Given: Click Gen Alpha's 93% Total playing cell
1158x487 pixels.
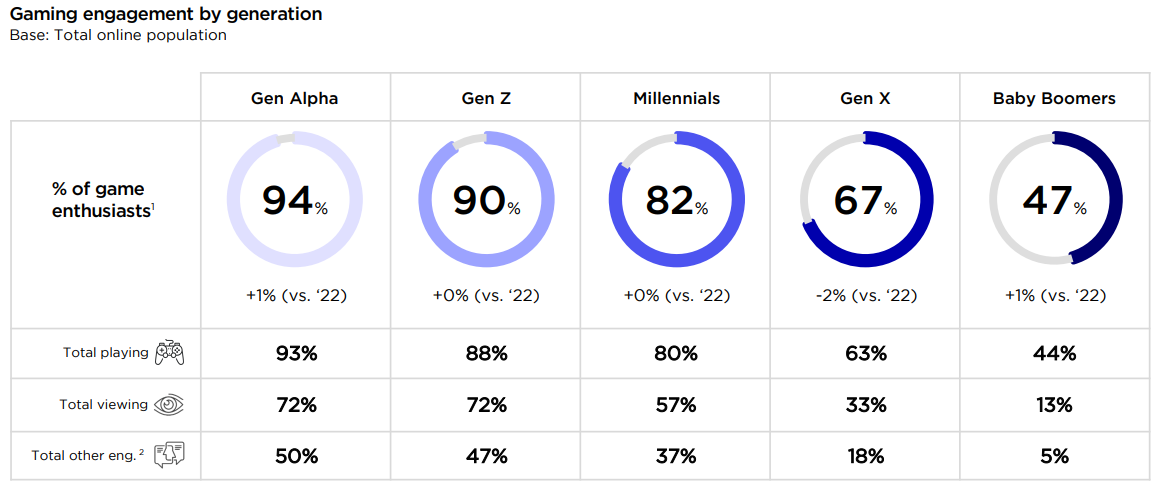Looking at the screenshot, I should click(x=295, y=353).
